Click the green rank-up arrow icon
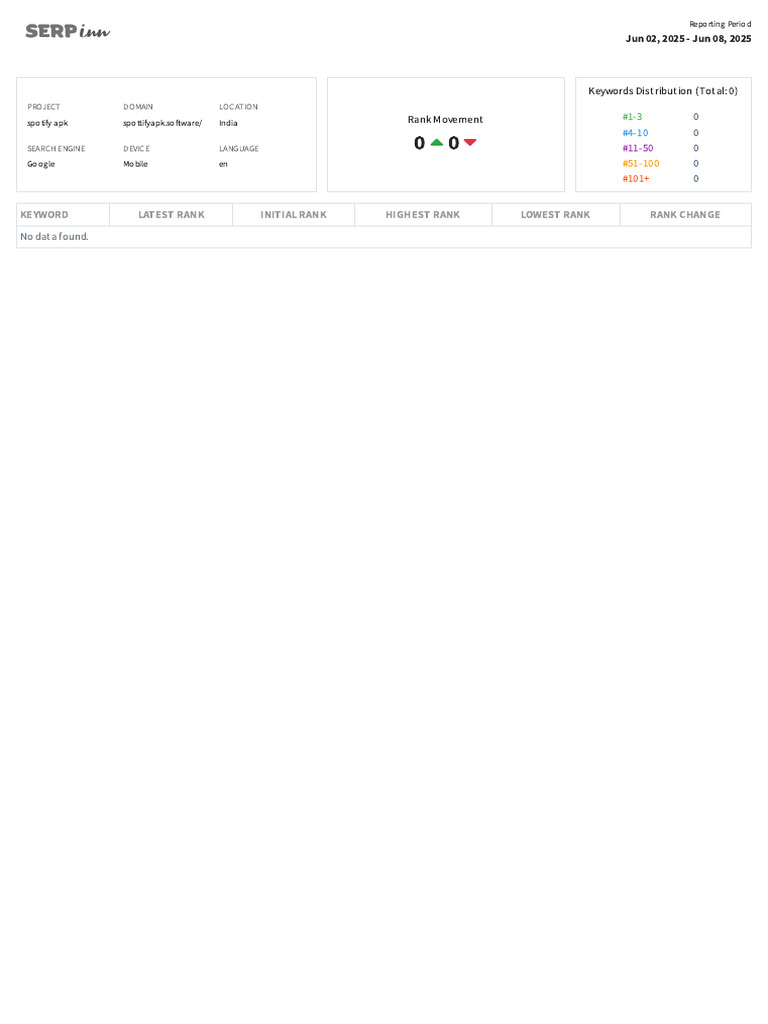 pyautogui.click(x=437, y=142)
